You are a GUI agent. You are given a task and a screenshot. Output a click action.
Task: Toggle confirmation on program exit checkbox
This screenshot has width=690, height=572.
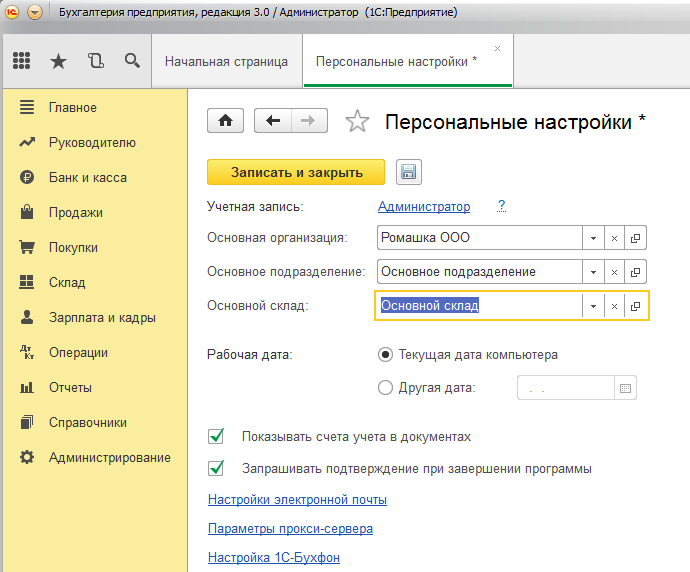[215, 468]
